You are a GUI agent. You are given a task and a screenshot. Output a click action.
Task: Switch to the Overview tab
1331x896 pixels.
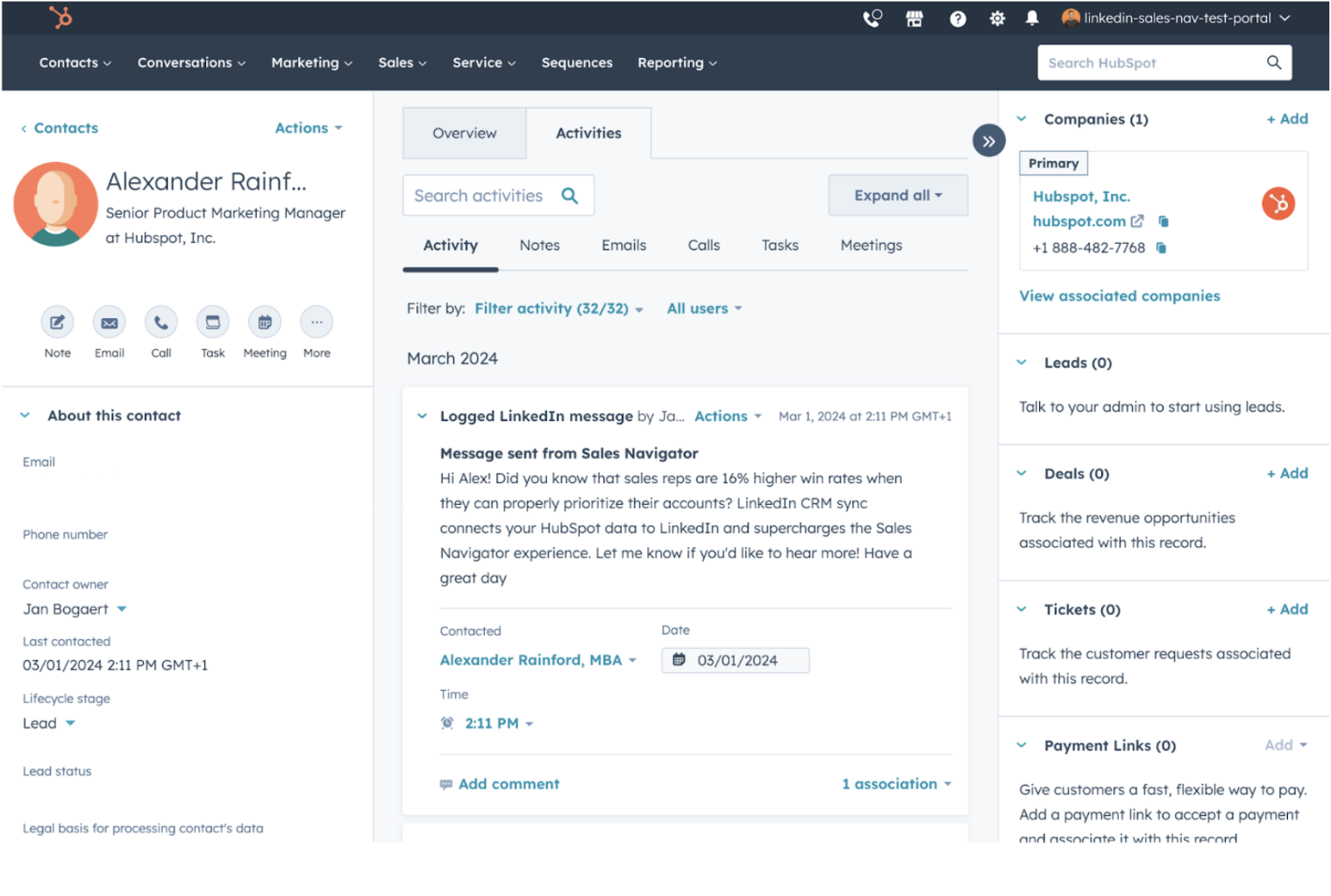(x=465, y=133)
